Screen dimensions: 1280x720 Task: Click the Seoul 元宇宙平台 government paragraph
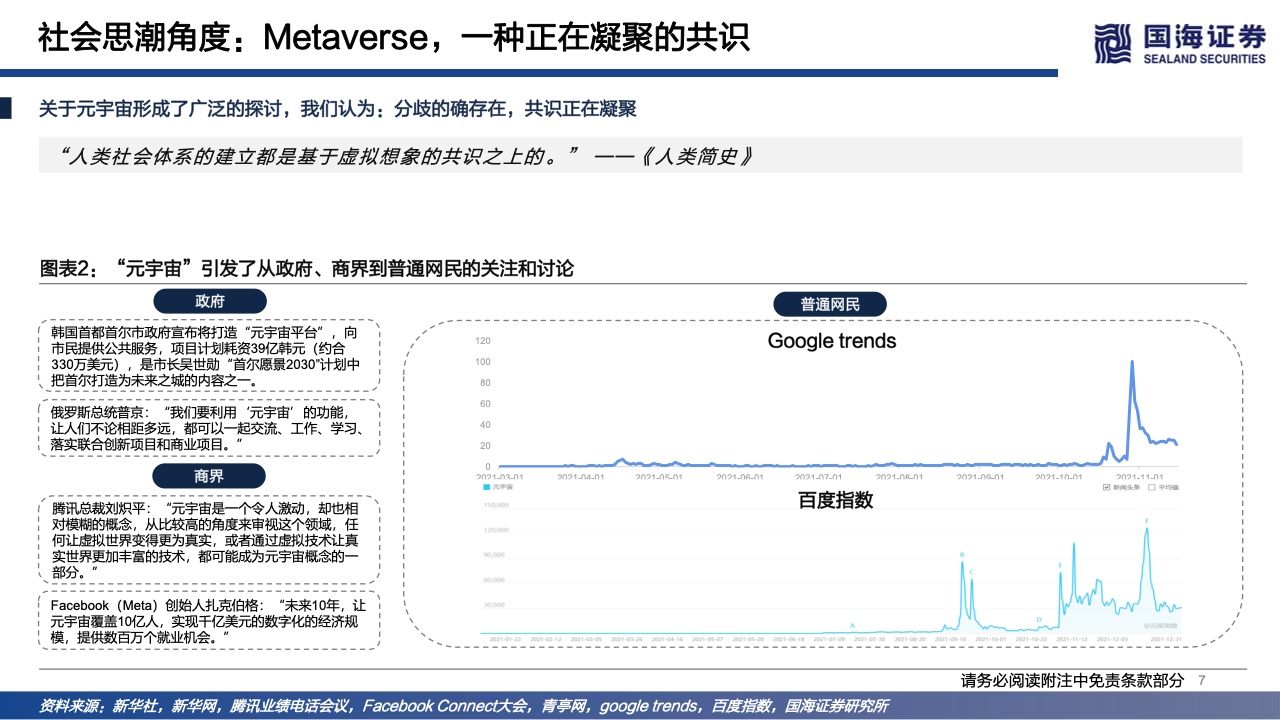pos(210,355)
